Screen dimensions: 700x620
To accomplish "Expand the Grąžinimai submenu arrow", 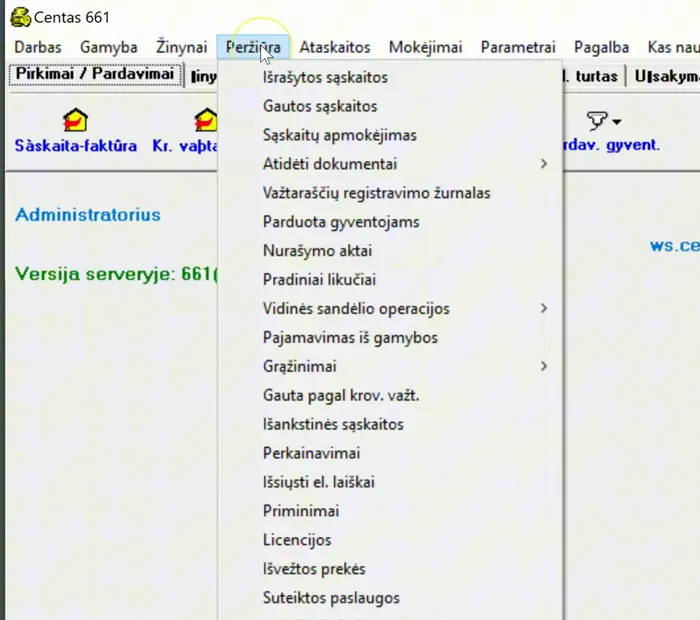I will (x=543, y=366).
